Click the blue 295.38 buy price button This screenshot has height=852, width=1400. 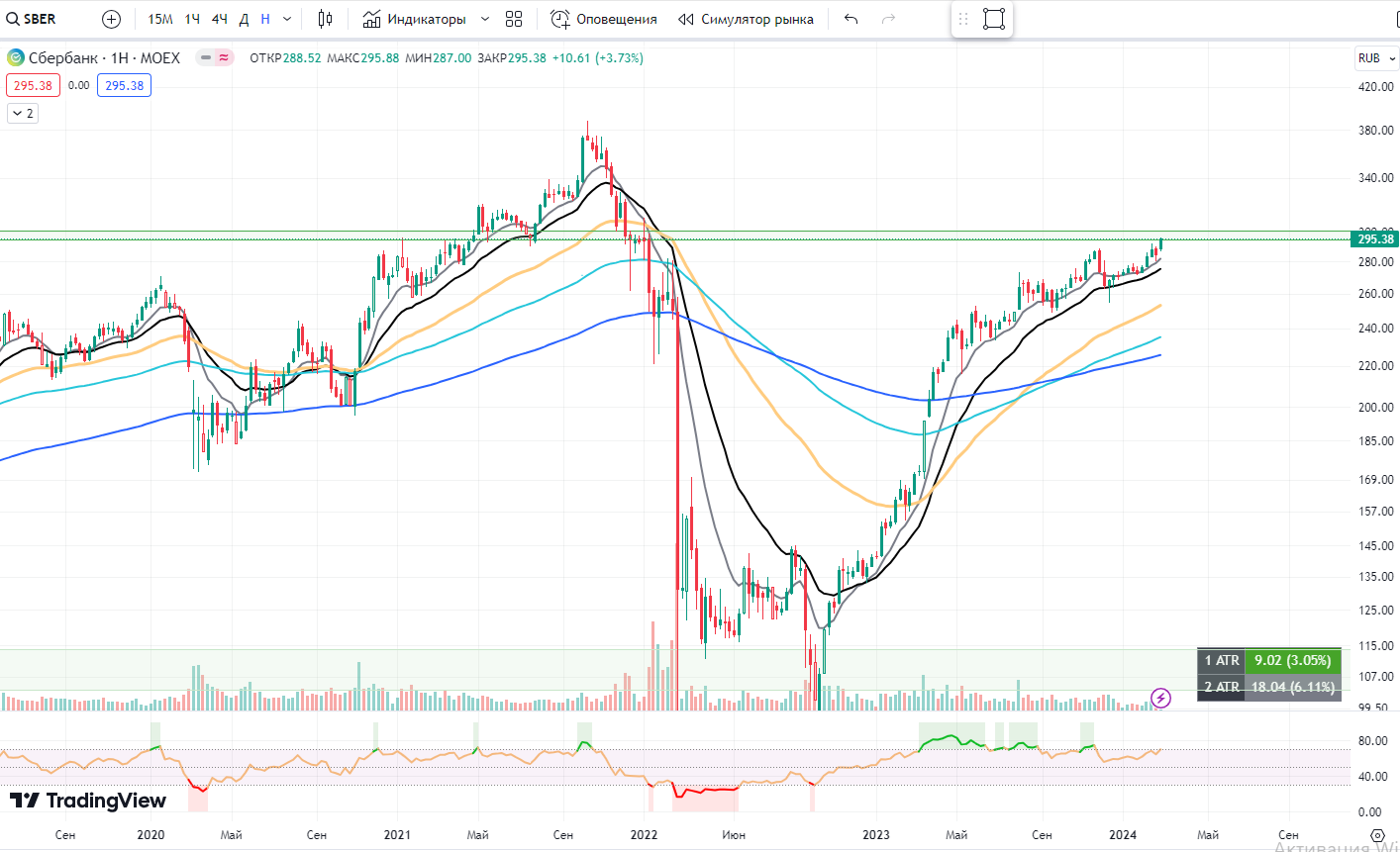point(124,85)
